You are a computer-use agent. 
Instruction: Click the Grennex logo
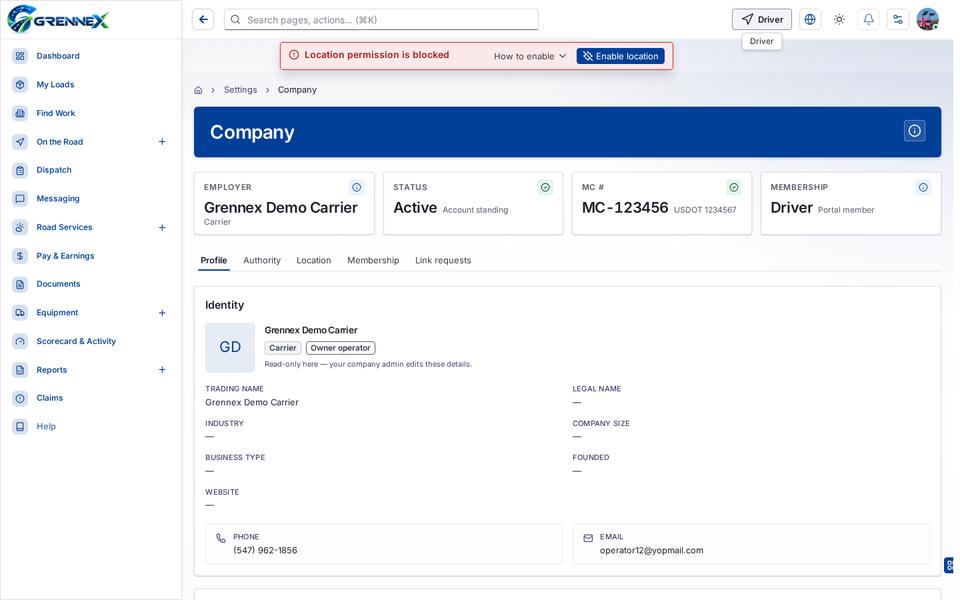coord(58,19)
